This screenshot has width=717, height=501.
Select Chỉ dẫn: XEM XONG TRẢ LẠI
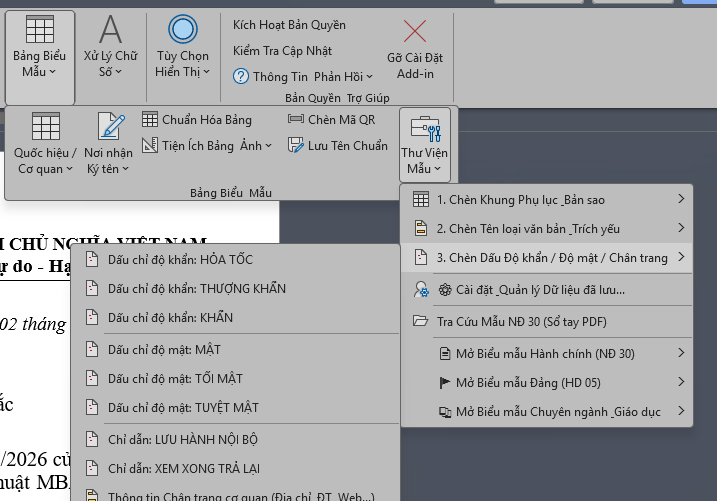[x=235, y=469]
